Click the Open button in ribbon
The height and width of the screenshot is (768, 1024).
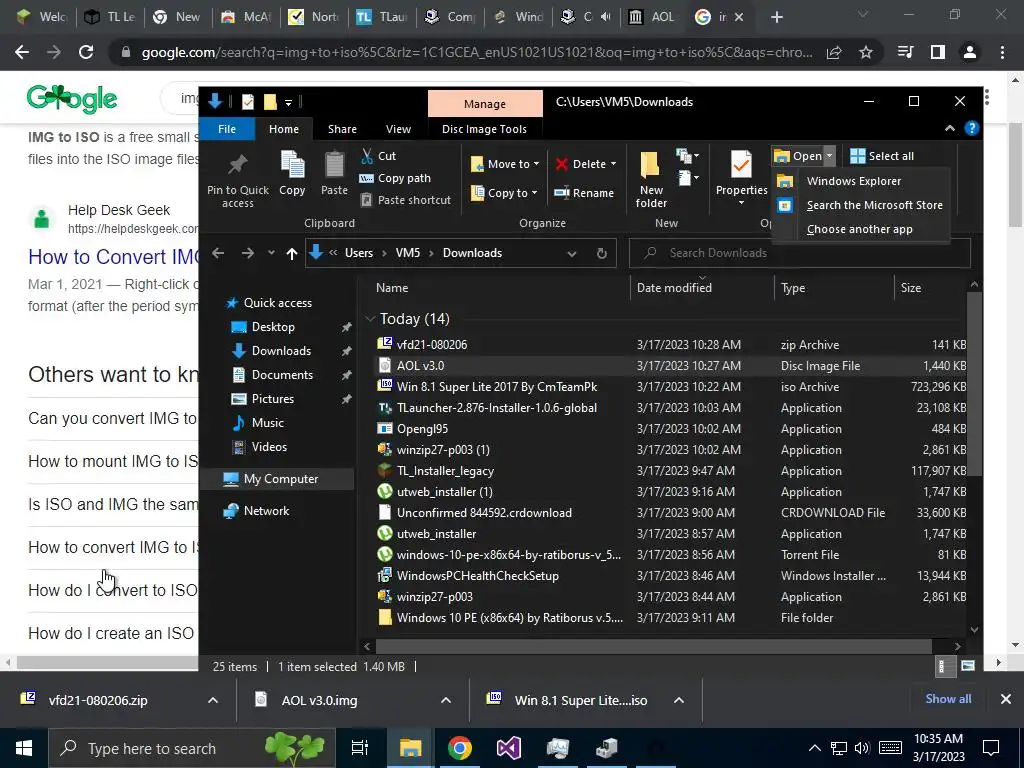[x=798, y=156]
